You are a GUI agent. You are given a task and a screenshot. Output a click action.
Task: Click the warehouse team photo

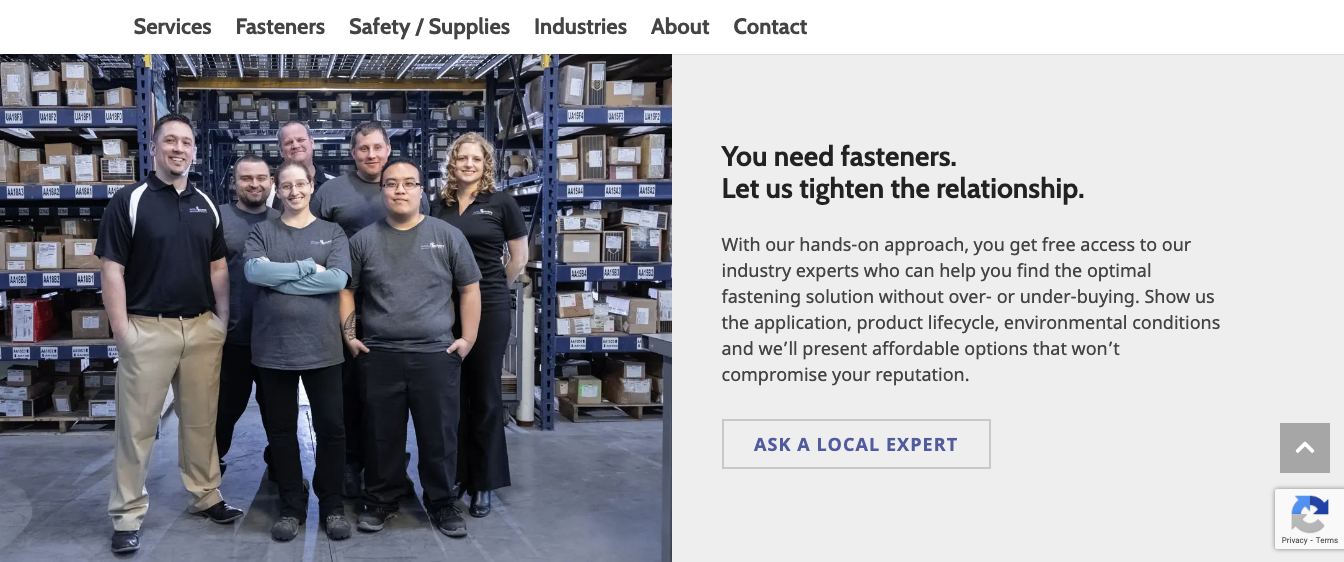click(336, 308)
